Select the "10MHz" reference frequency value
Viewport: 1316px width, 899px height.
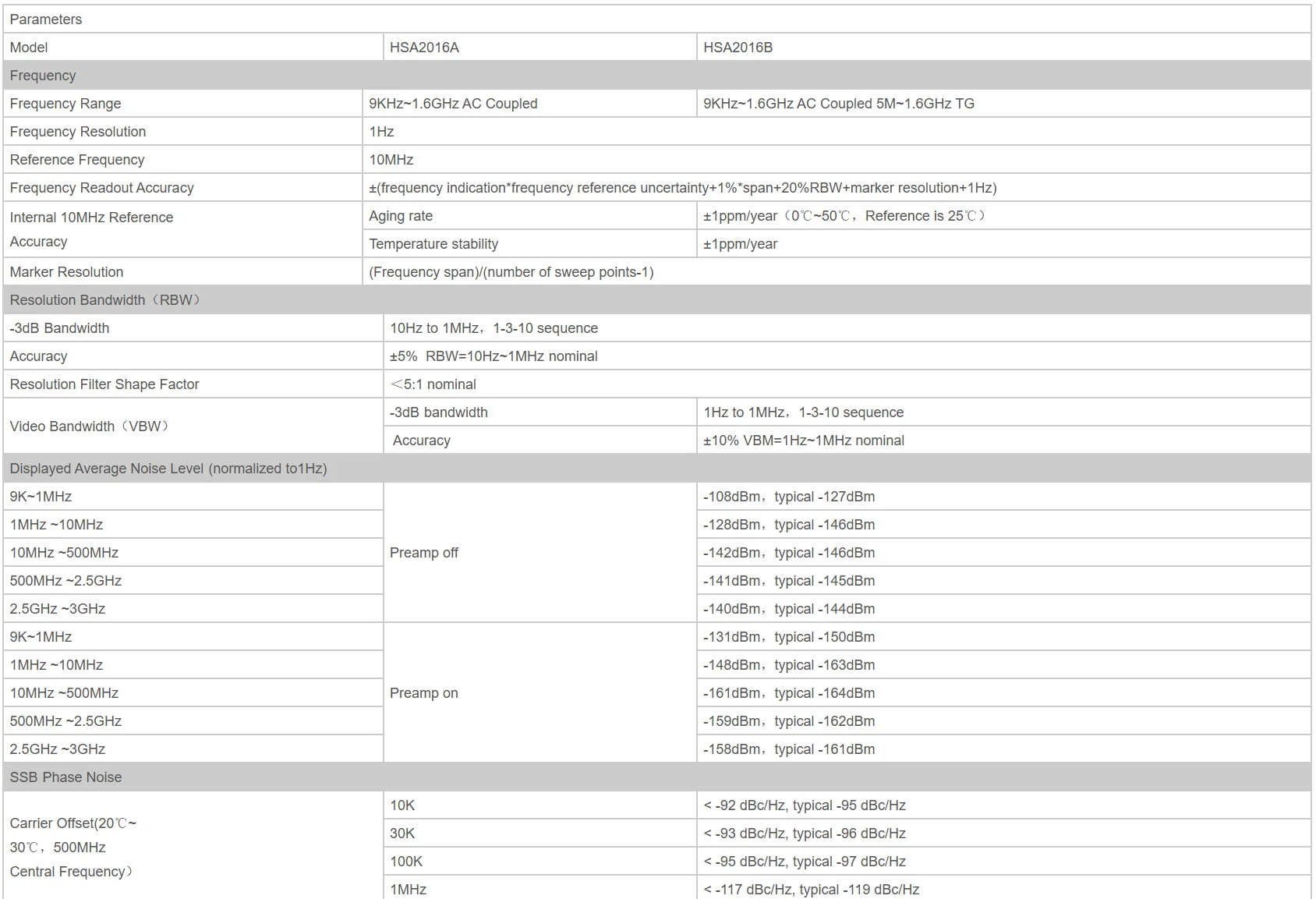[x=391, y=160]
